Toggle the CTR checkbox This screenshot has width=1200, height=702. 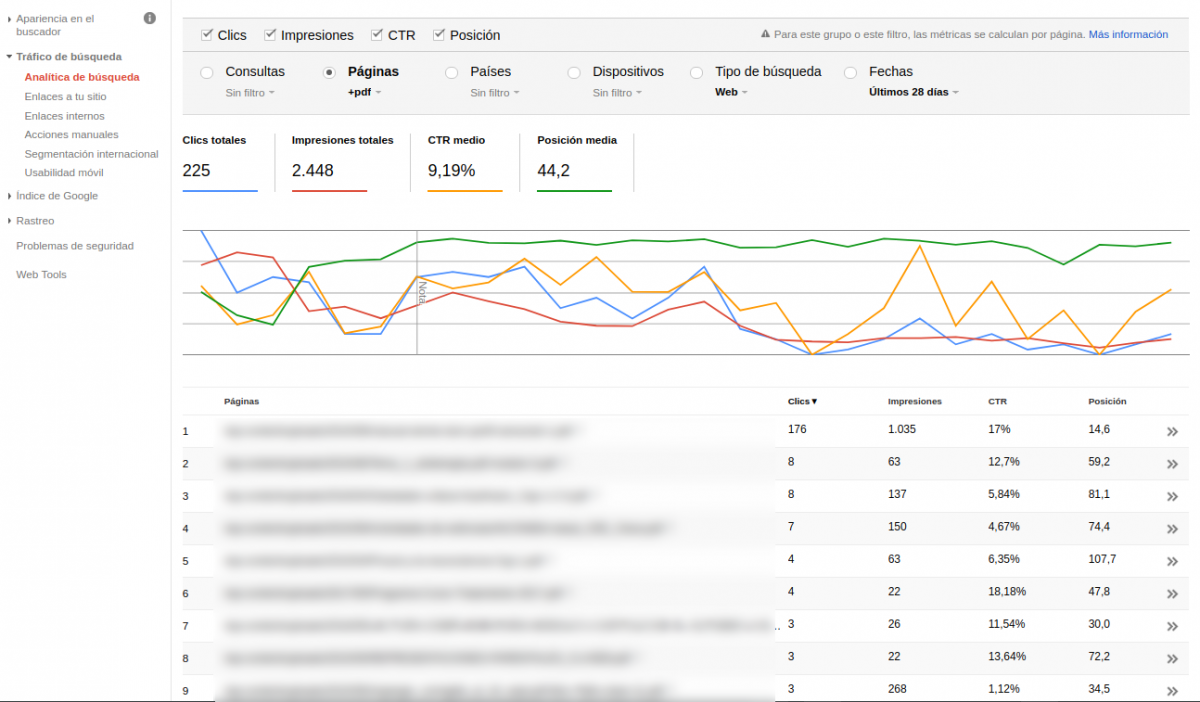(x=377, y=35)
